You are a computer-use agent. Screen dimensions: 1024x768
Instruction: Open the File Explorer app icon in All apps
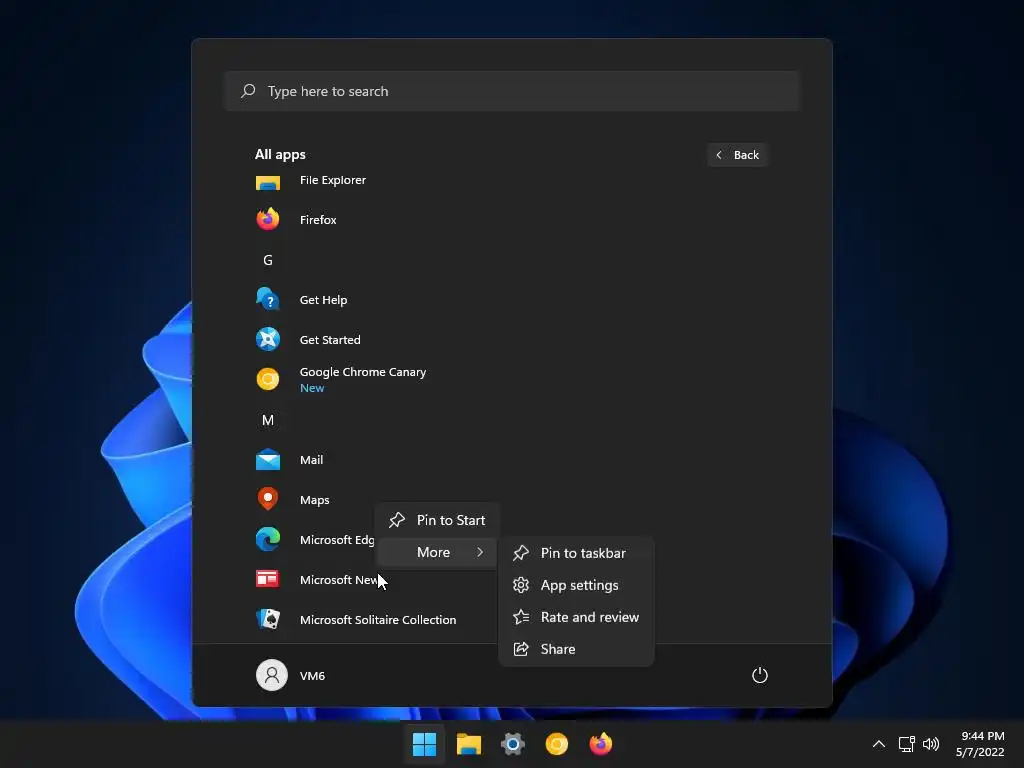(268, 182)
